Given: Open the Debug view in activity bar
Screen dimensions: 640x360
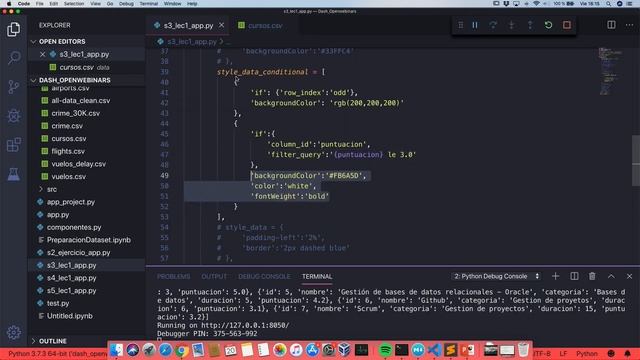Looking at the screenshot, I should [13, 116].
